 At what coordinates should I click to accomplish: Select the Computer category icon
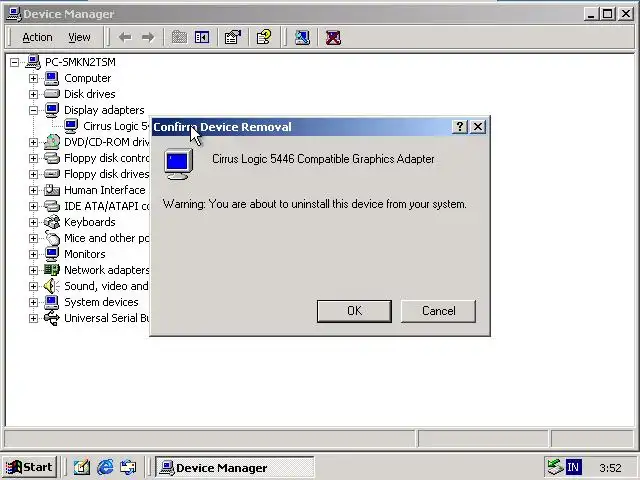[52, 78]
